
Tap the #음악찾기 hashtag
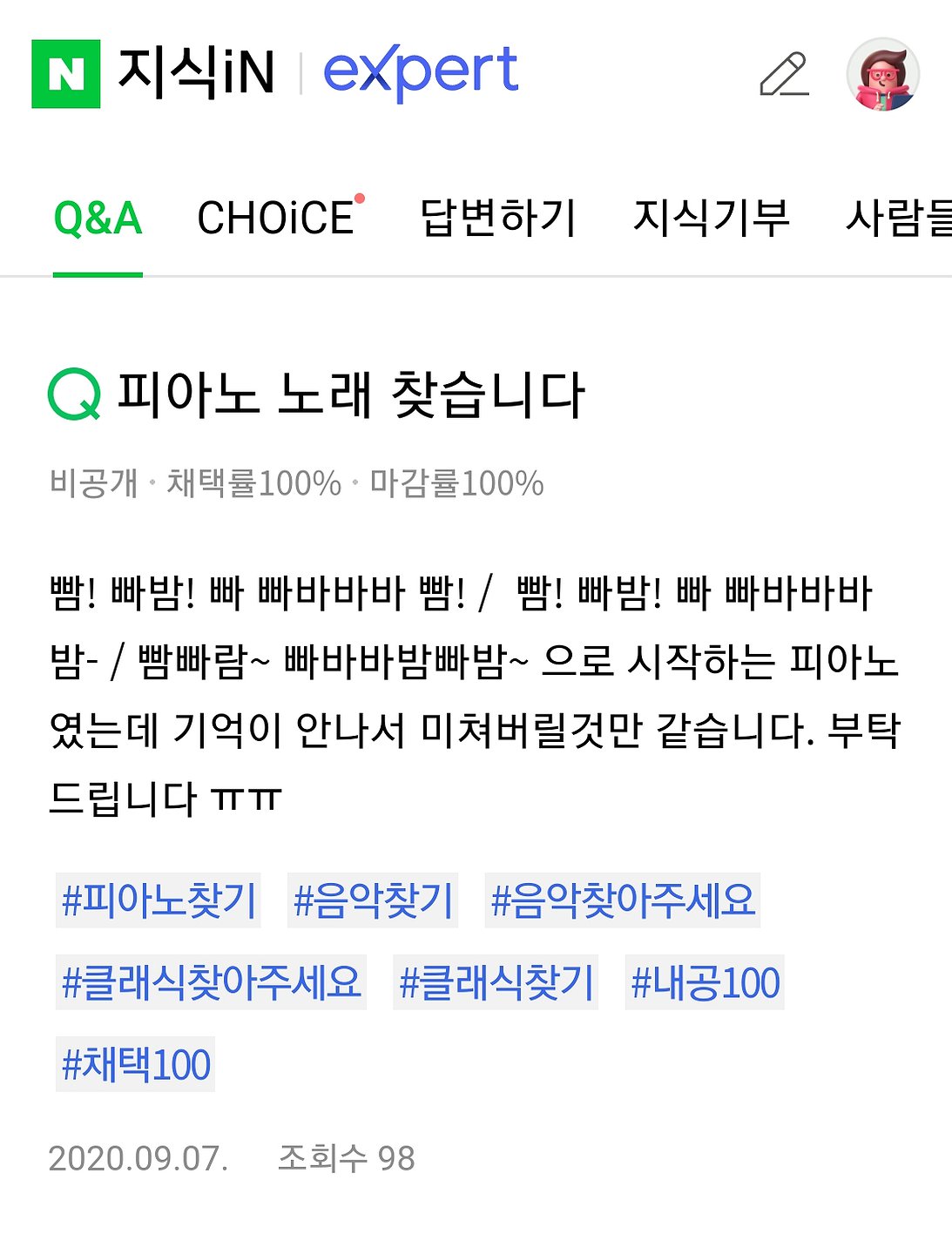[x=373, y=900]
